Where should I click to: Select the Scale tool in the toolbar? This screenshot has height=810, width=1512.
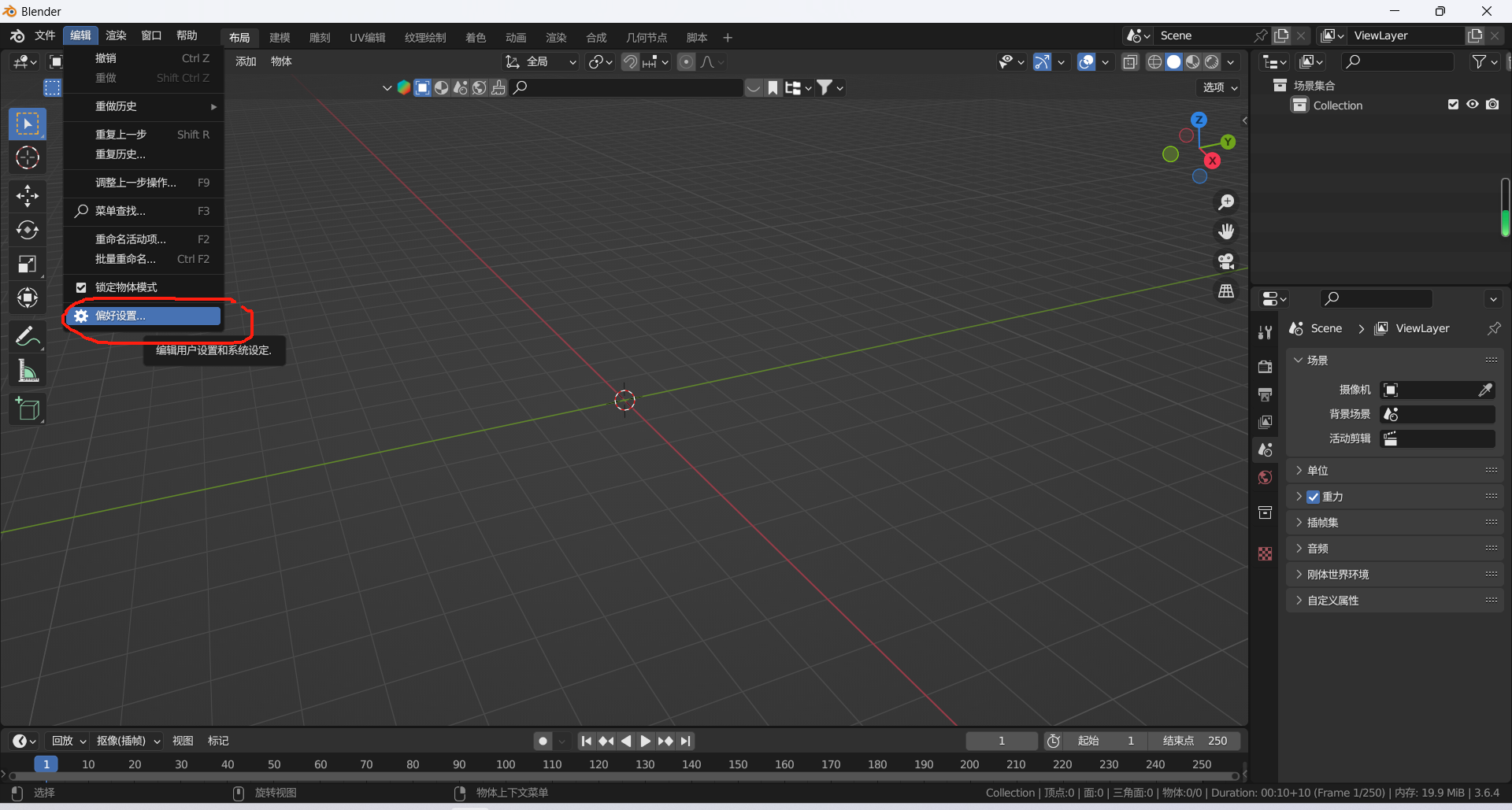pos(28,264)
